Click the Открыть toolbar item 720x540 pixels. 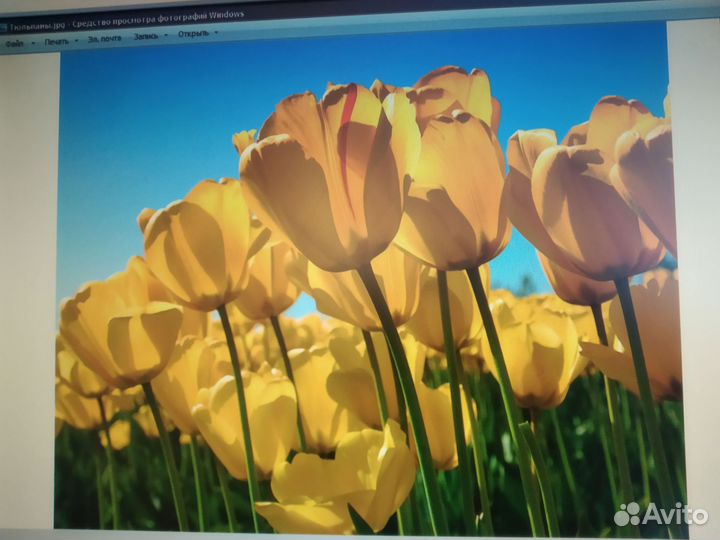pyautogui.click(x=193, y=33)
